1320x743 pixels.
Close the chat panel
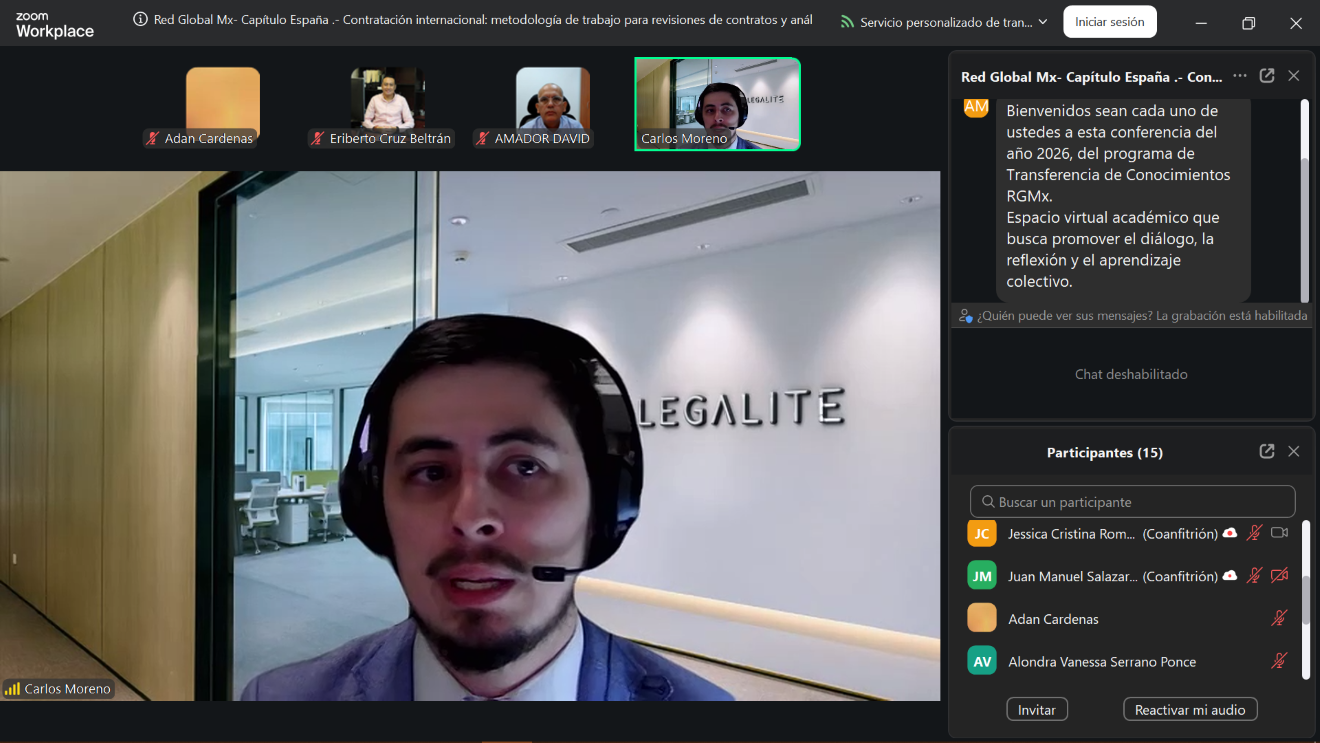tap(1294, 76)
